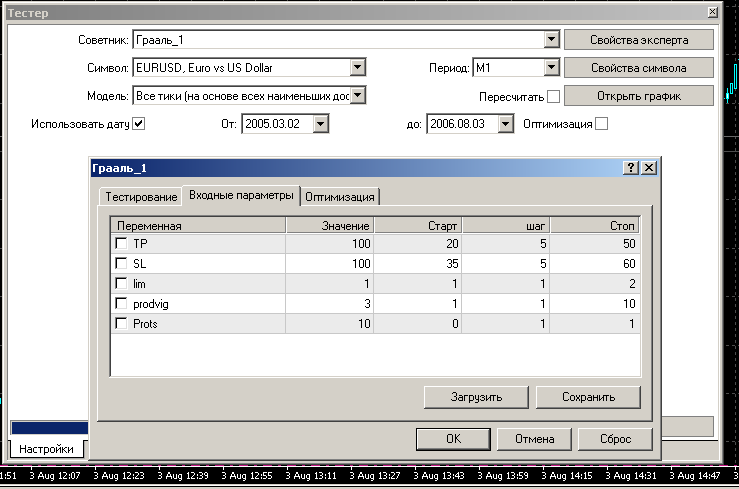The image size is (739, 489).
Task: Click the Сохранить button
Action: tap(588, 397)
